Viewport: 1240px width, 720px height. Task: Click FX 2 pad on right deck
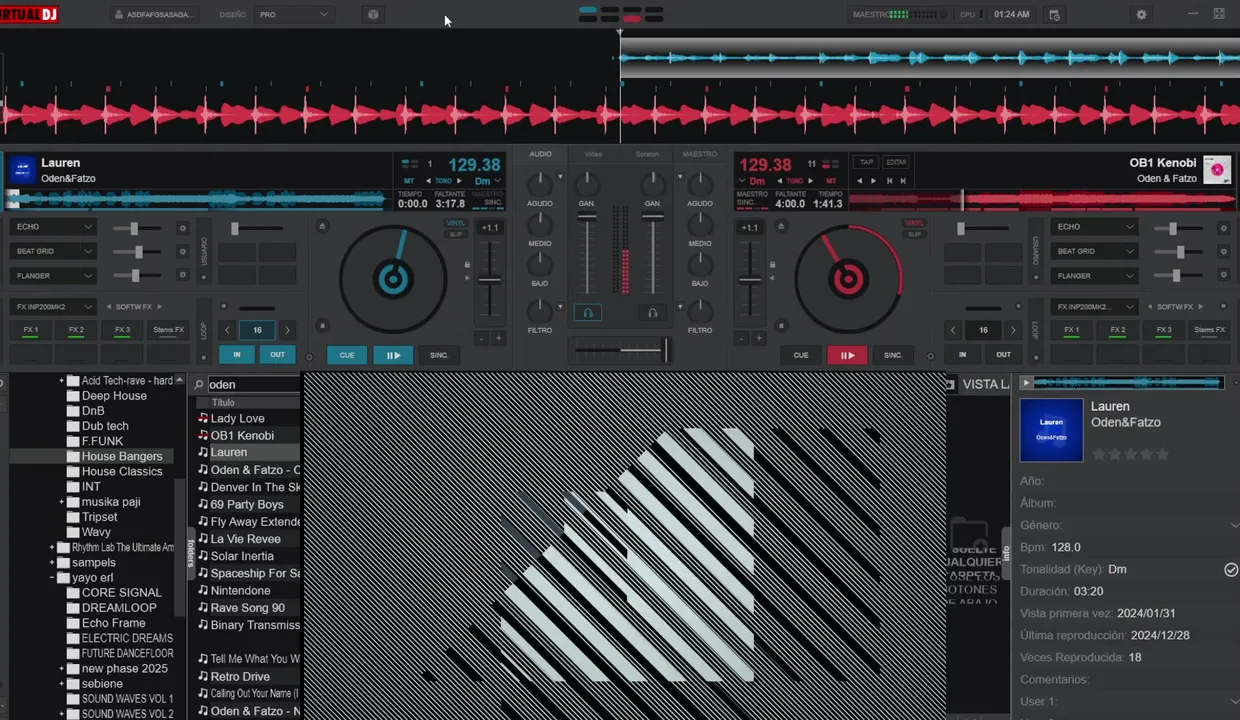(x=1118, y=330)
